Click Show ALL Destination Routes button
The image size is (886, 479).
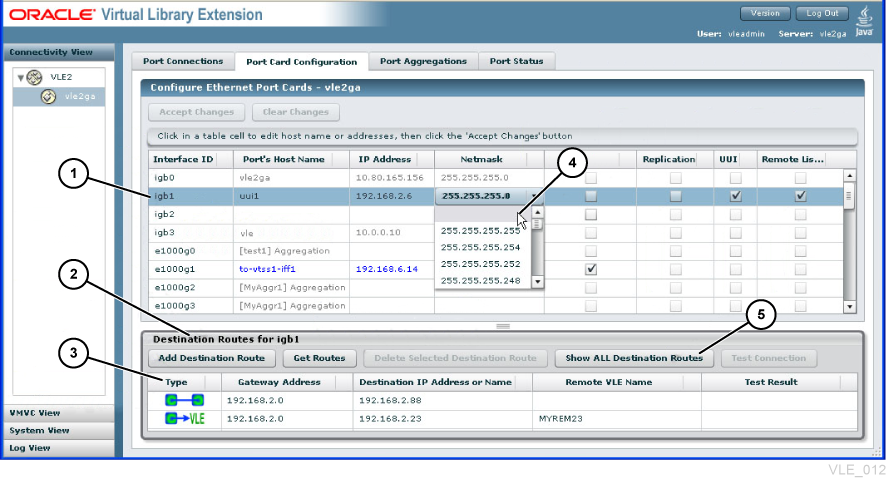point(634,358)
